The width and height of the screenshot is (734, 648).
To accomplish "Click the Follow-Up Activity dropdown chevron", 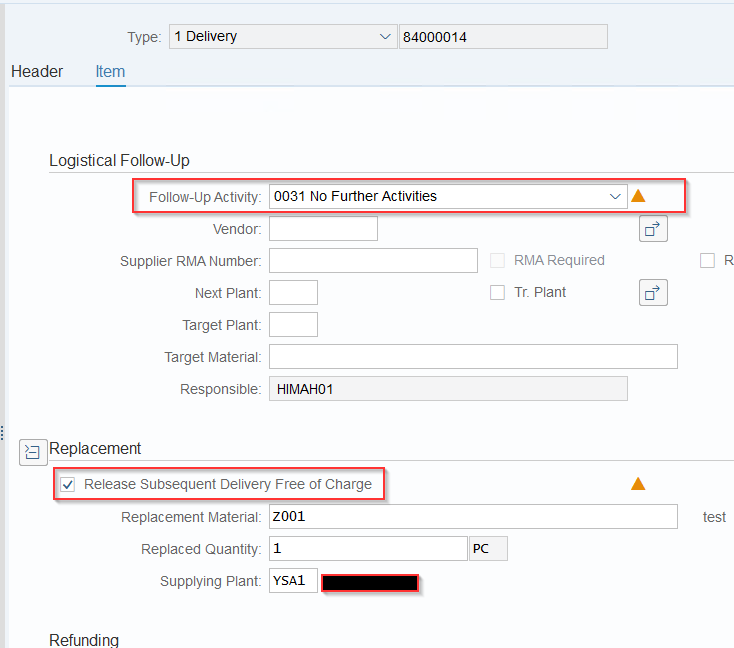I will point(615,196).
